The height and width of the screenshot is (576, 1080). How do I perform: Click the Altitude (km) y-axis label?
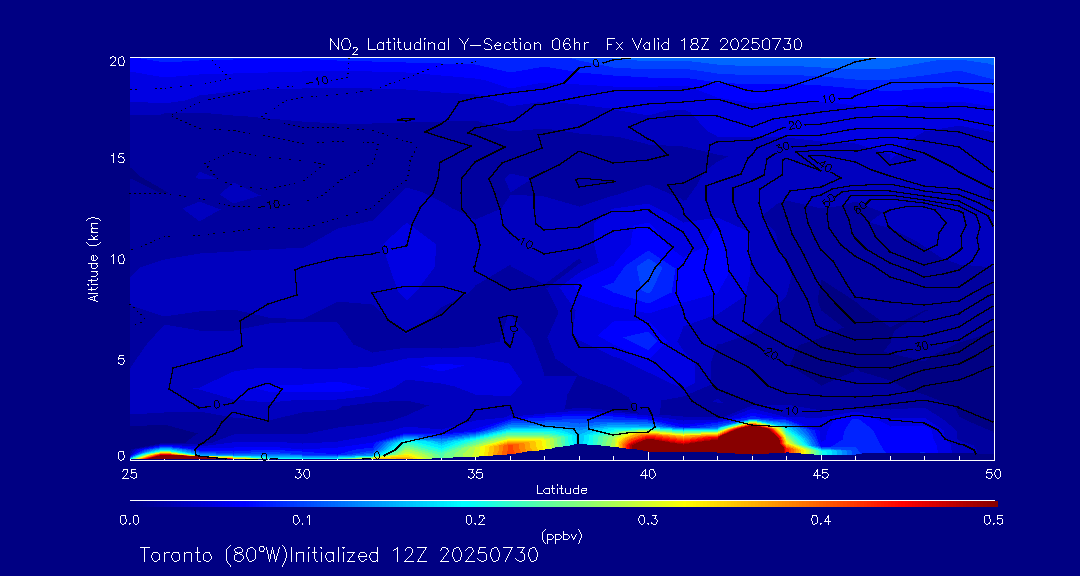94,259
